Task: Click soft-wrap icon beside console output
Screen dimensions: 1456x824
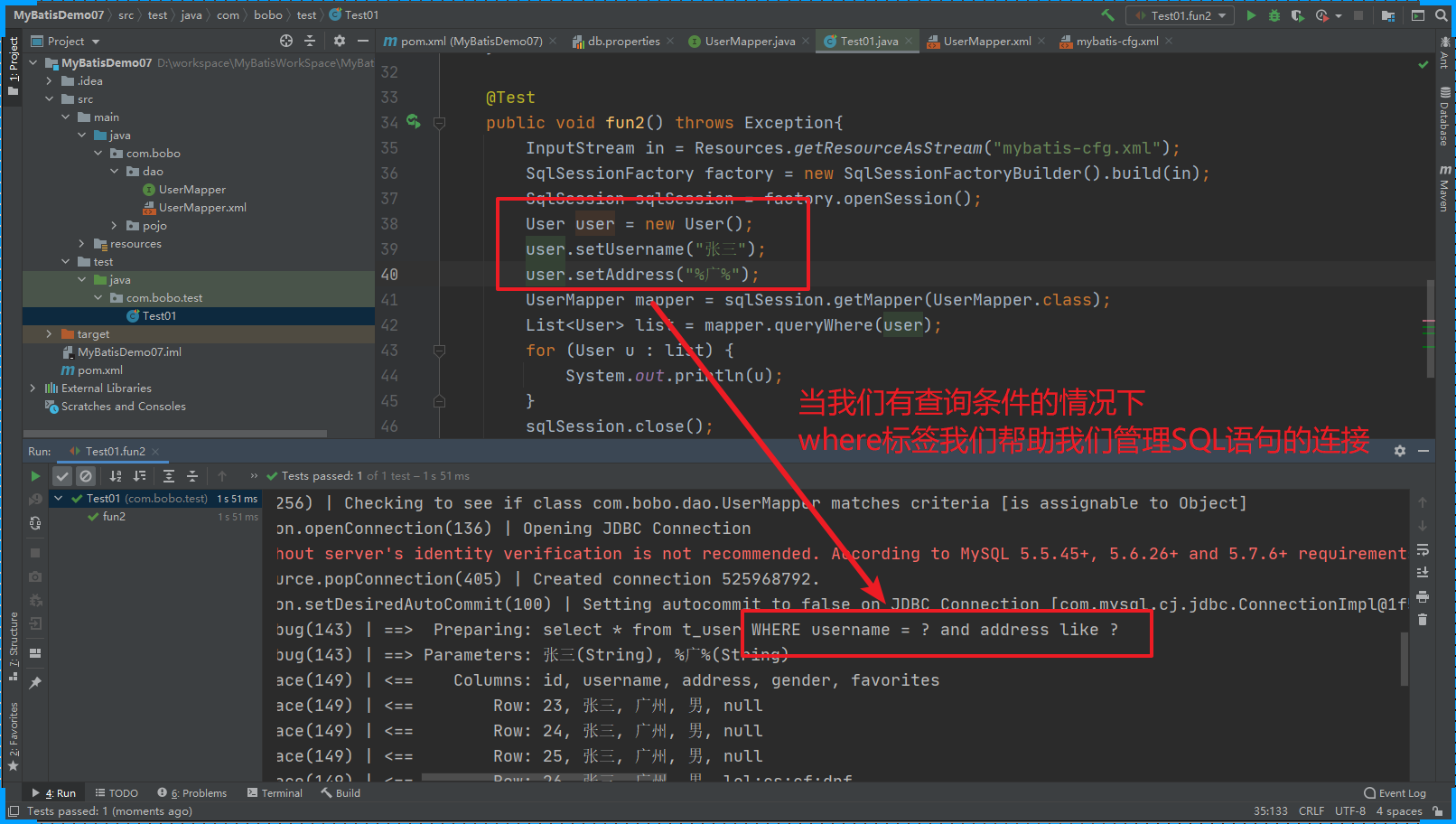Action: tap(1423, 550)
